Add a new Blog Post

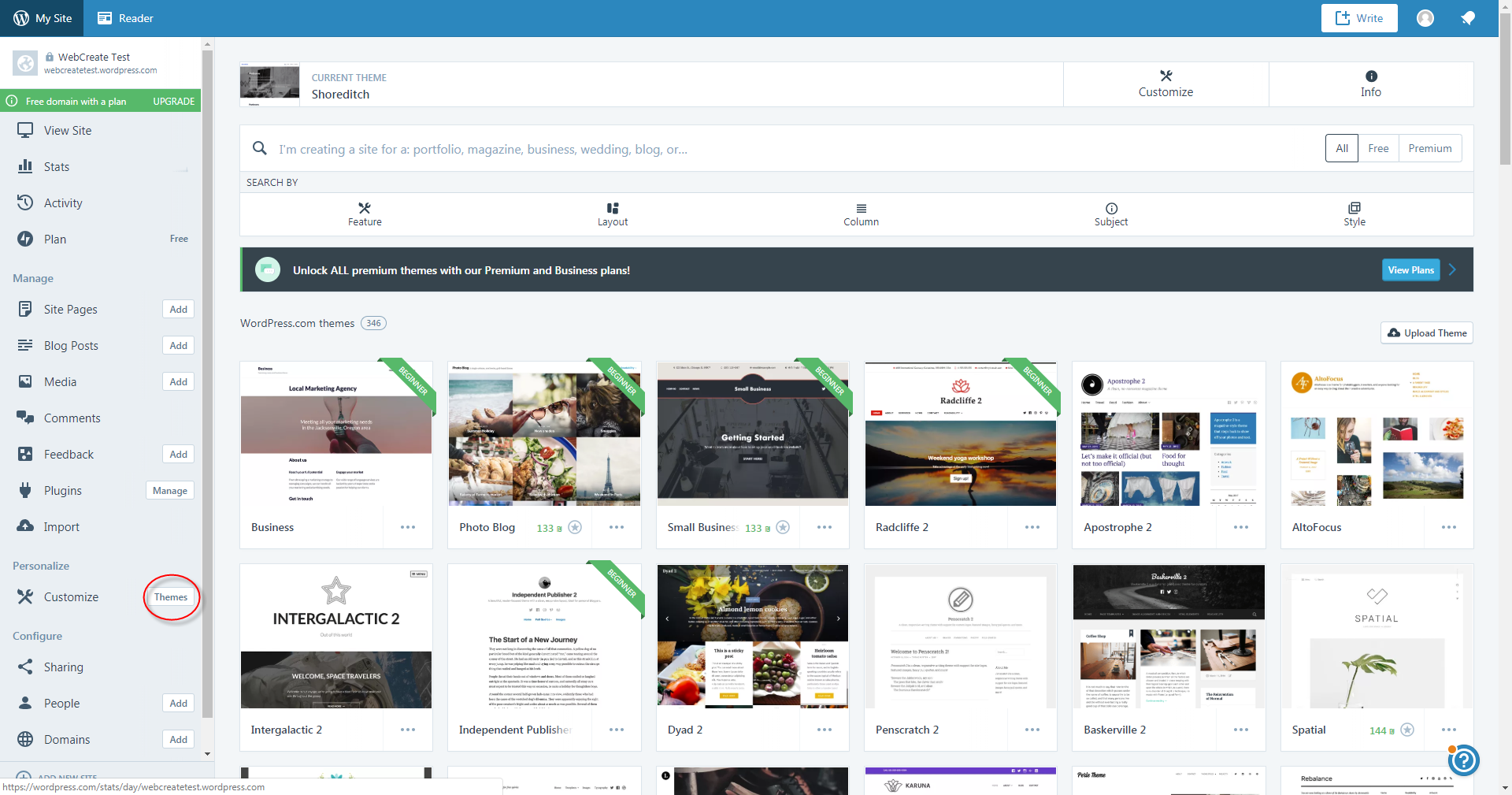179,345
